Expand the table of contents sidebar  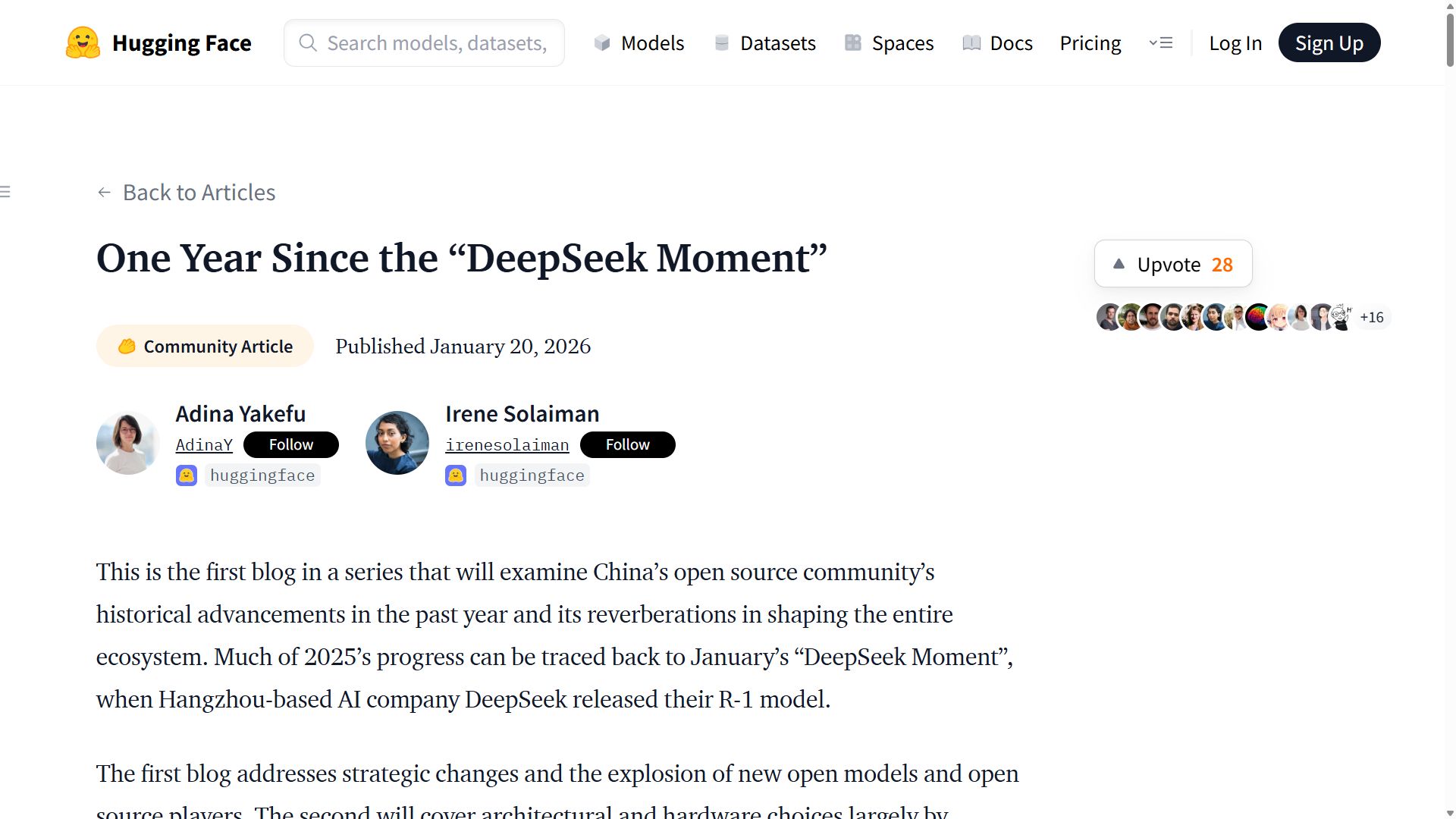click(x=5, y=192)
